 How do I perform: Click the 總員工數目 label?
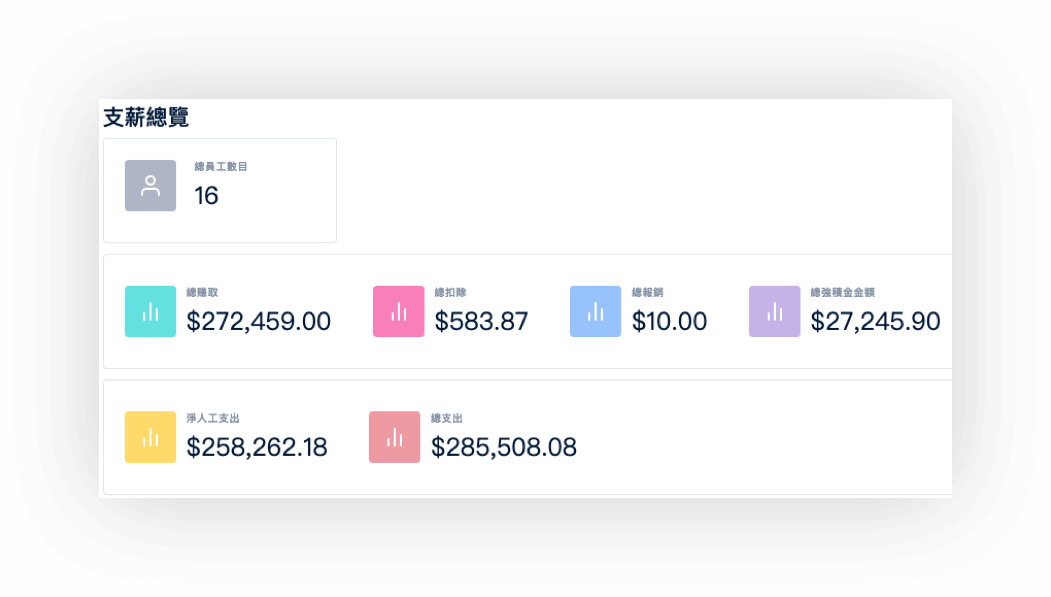[x=221, y=167]
